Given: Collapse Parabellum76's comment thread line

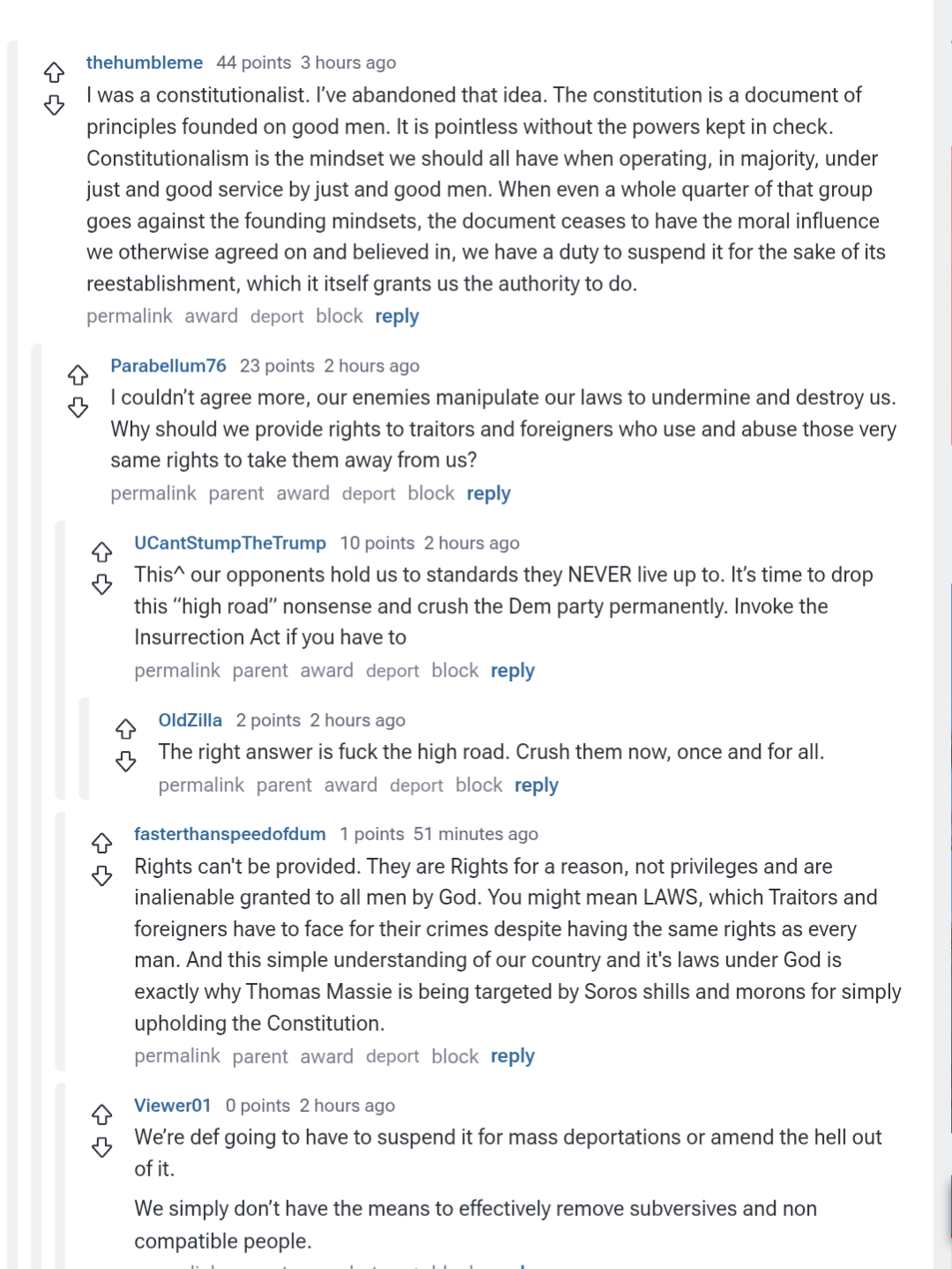Looking at the screenshot, I should pyautogui.click(x=36, y=794).
